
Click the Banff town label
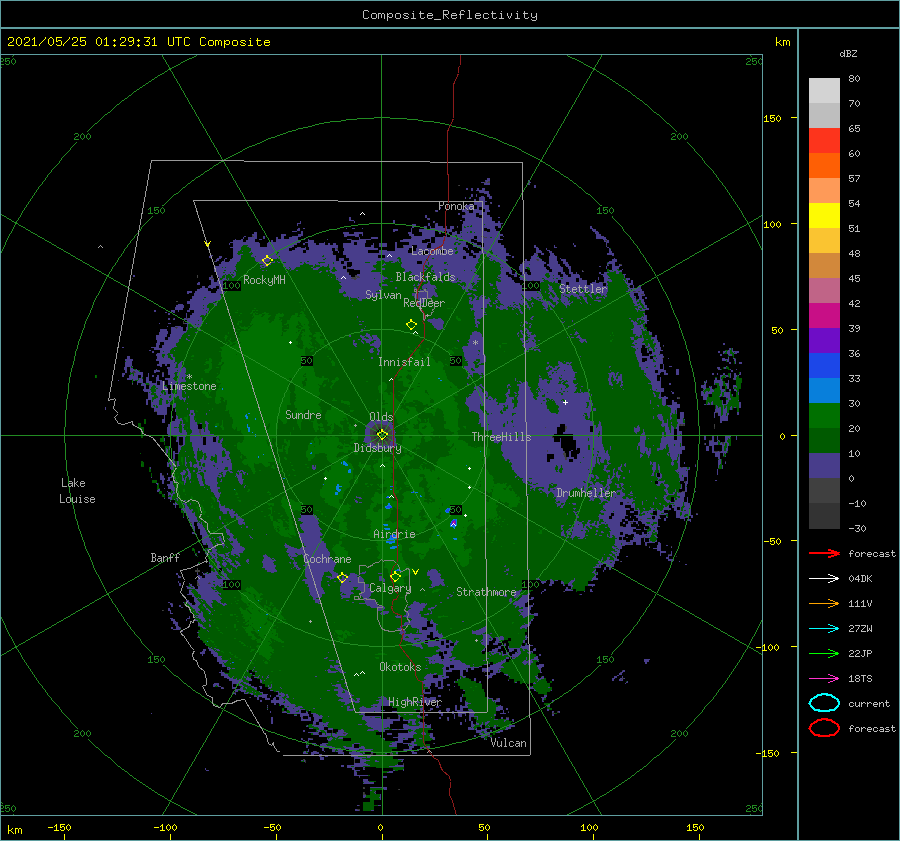(x=165, y=557)
